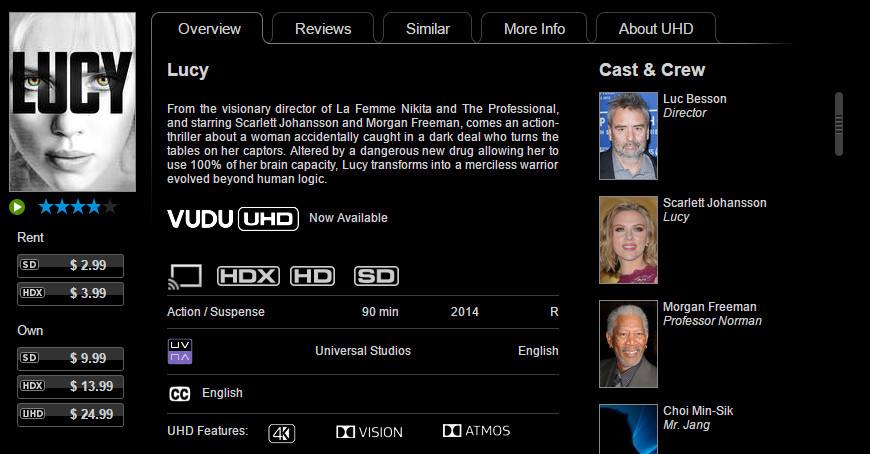Screen dimensions: 870x454
Task: Switch to the Reviews tab
Action: click(x=323, y=29)
